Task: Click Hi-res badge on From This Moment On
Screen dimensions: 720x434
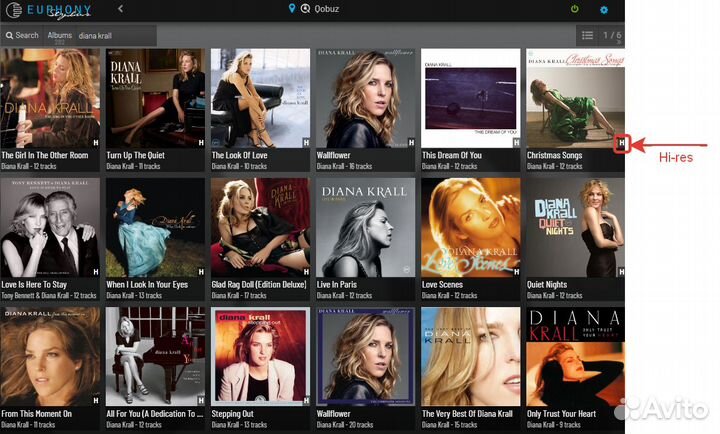Action: pos(96,400)
